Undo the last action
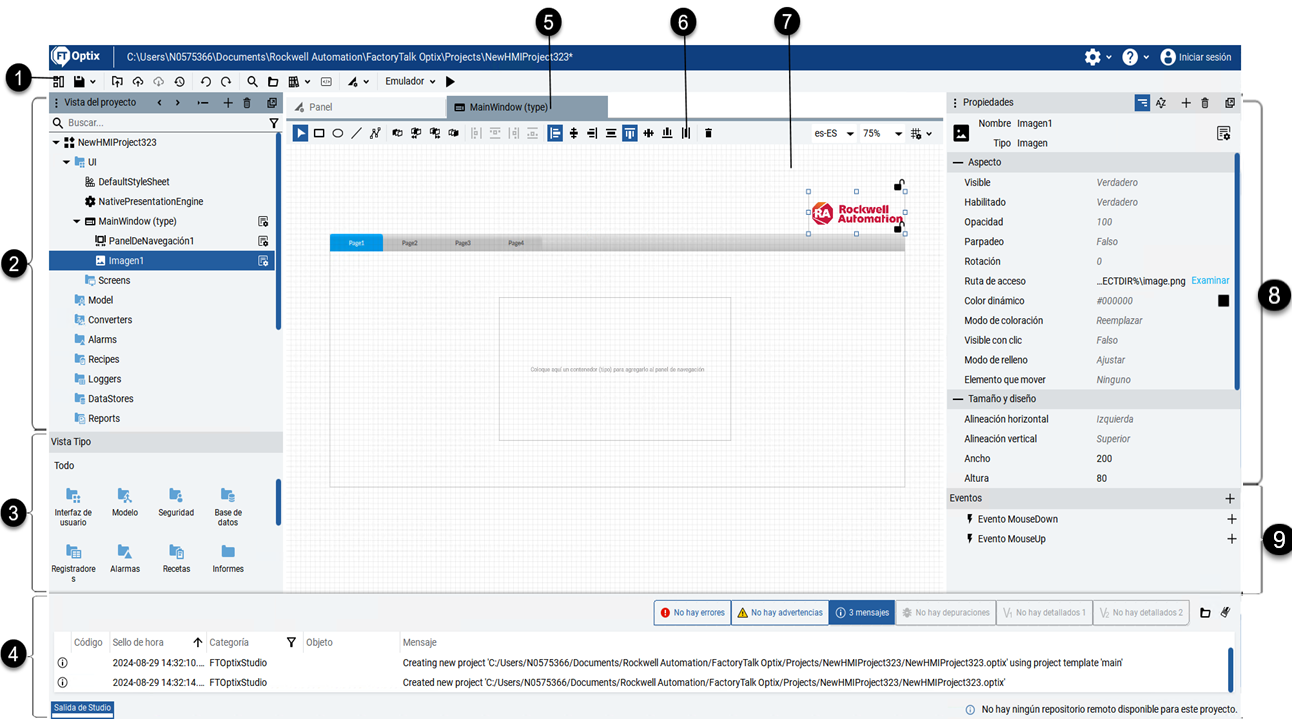This screenshot has height=719, width=1292. (x=206, y=81)
